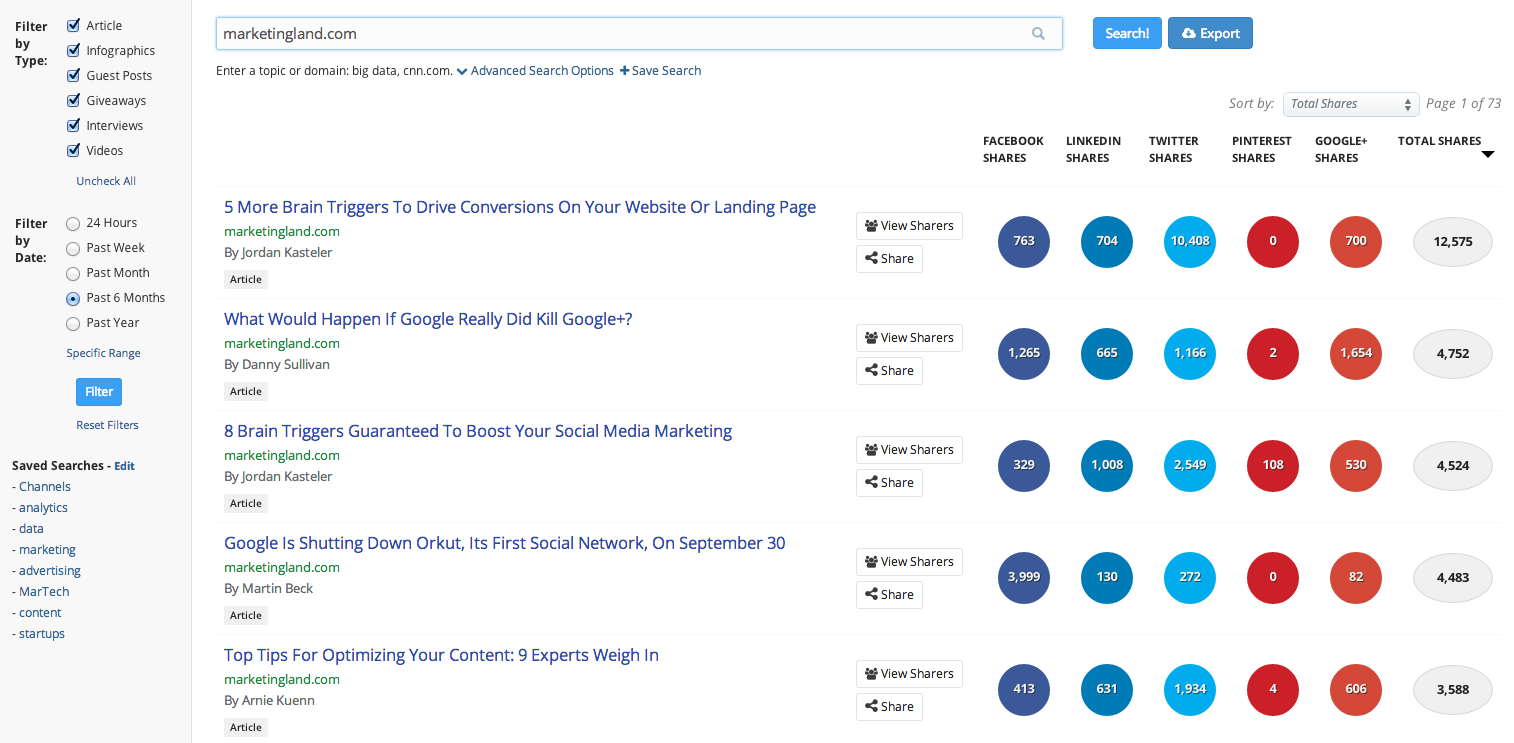View Sharers for the Orkut shutdown article

[909, 562]
